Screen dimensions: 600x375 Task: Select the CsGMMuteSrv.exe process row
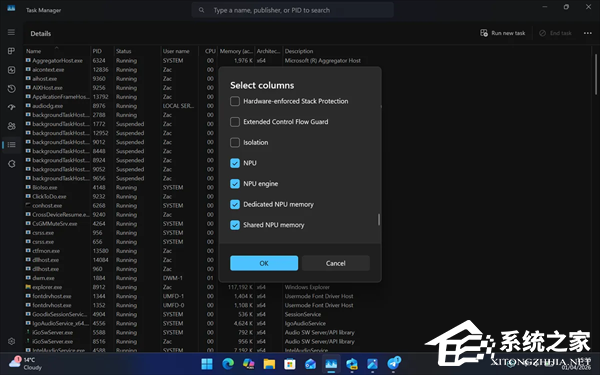coord(55,223)
